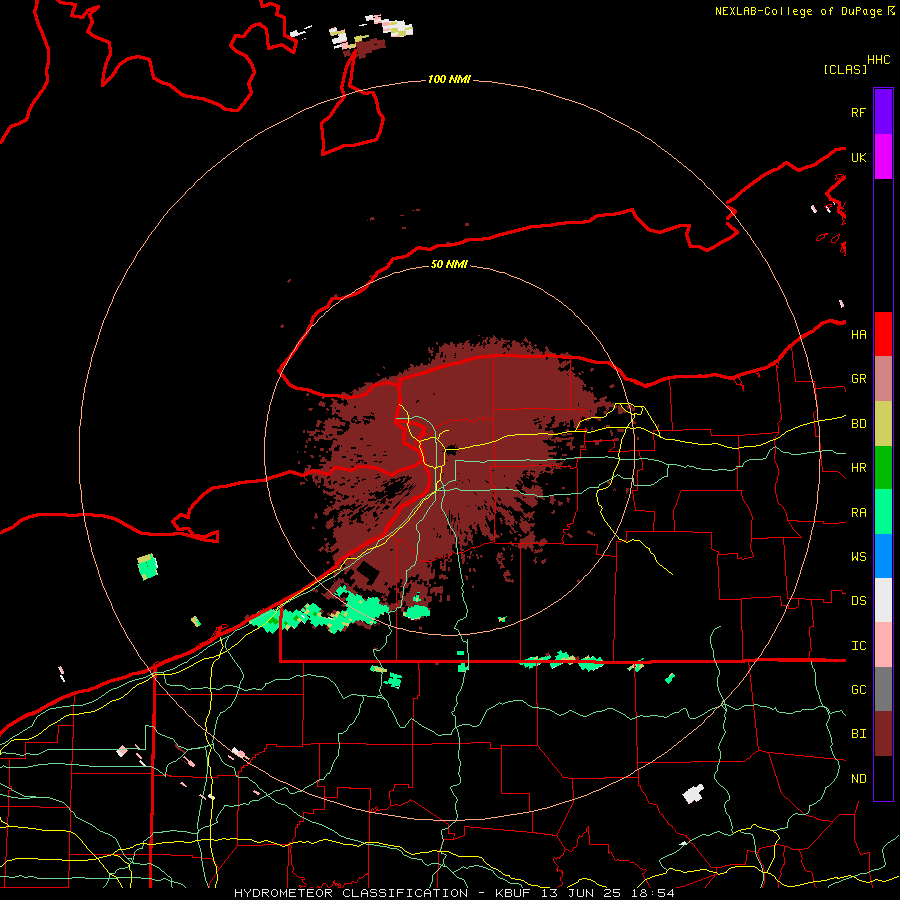Click the '13 JUN 25' date text

pyautogui.click(x=581, y=893)
